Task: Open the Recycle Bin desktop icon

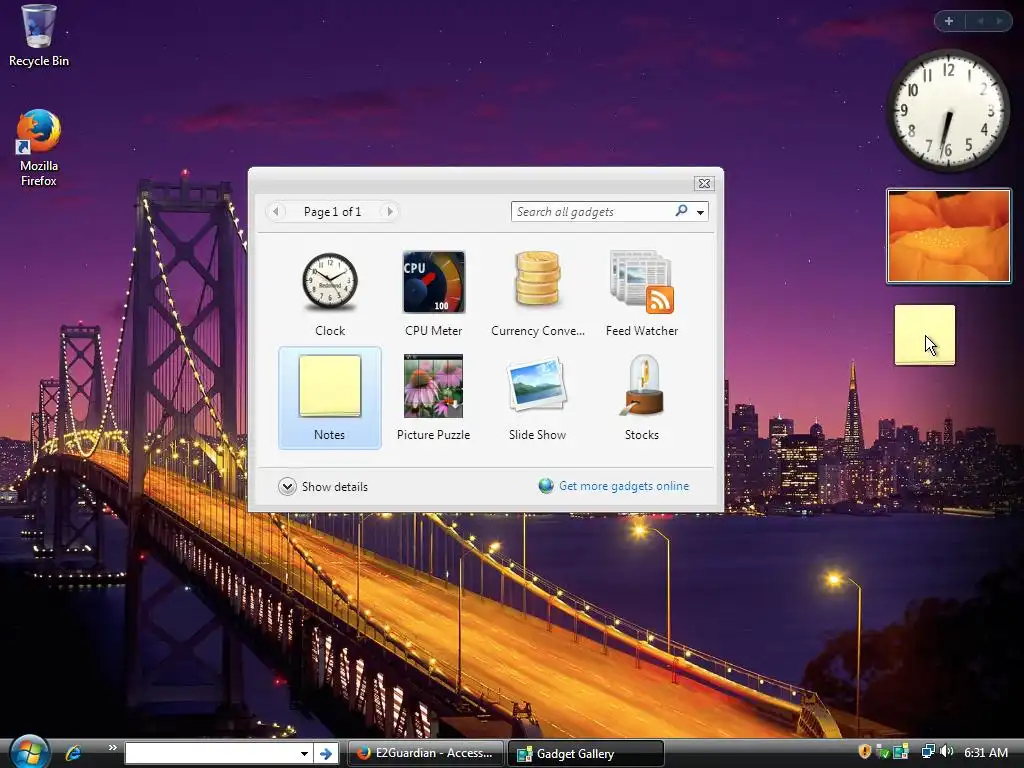Action: point(39,37)
